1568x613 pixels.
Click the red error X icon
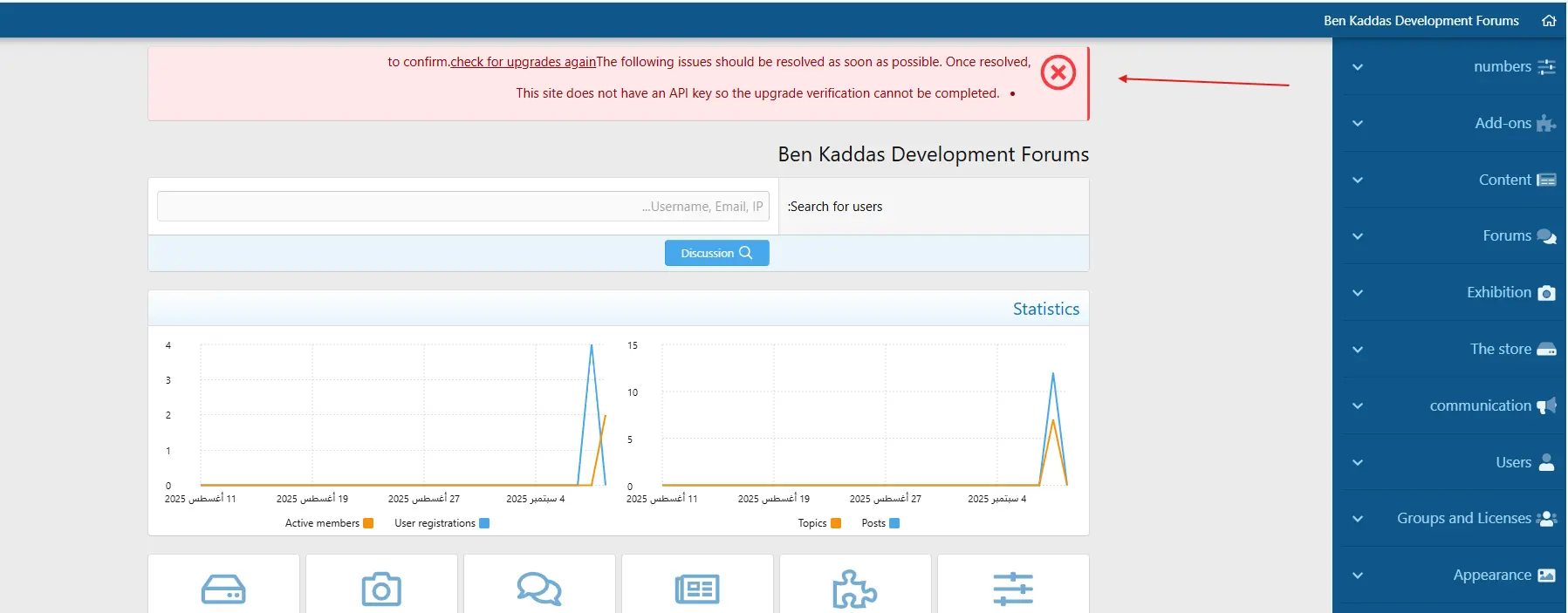[1058, 73]
